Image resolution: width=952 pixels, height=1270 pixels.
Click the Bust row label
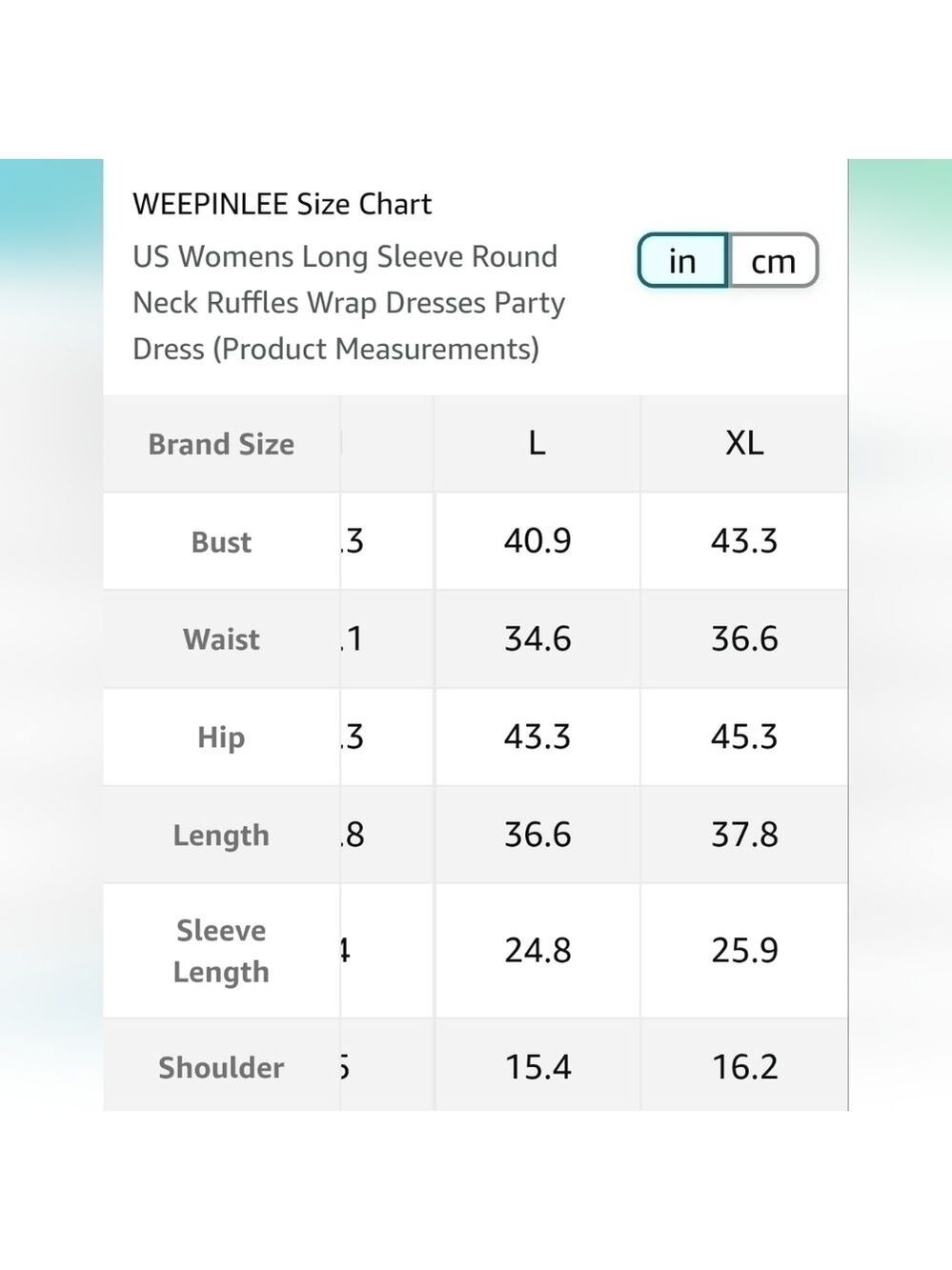(221, 541)
